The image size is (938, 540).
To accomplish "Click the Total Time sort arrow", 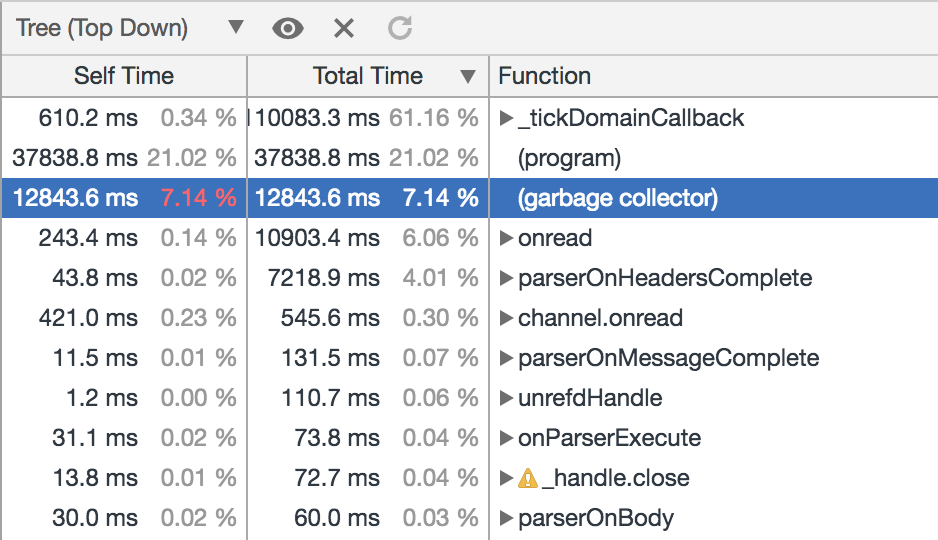I will pos(467,76).
